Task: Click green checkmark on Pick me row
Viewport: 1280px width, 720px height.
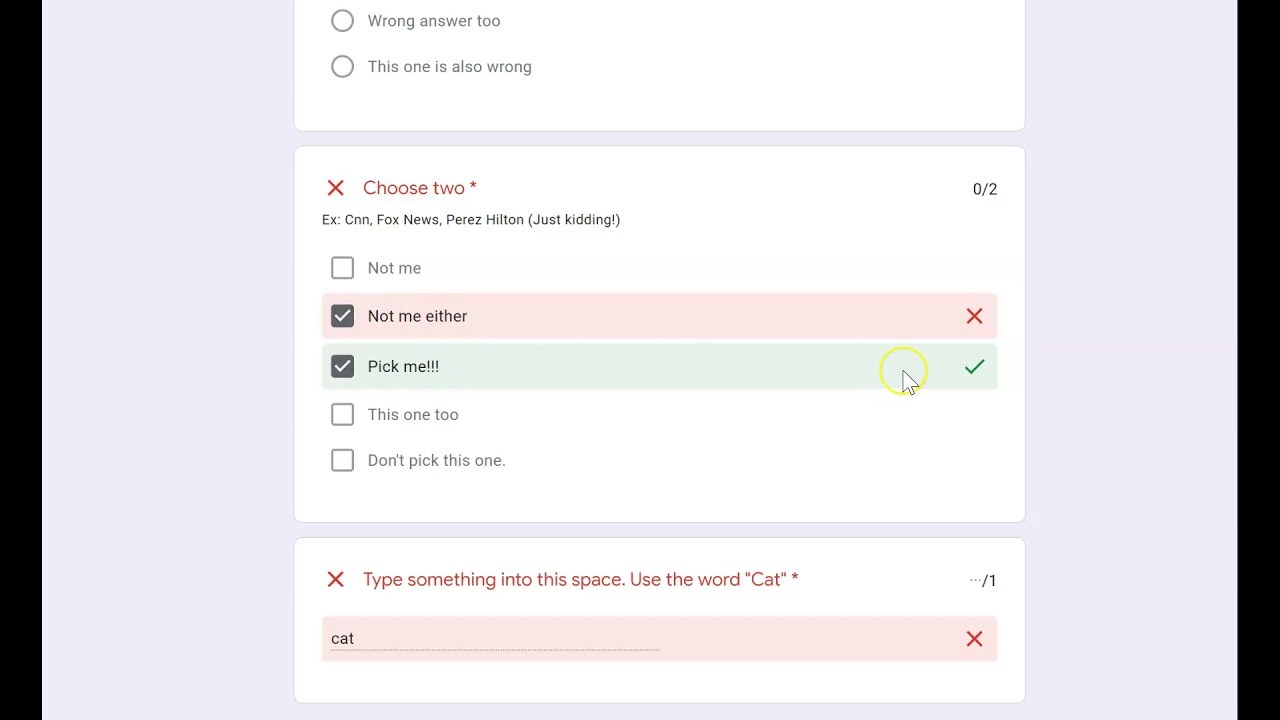Action: tap(974, 367)
